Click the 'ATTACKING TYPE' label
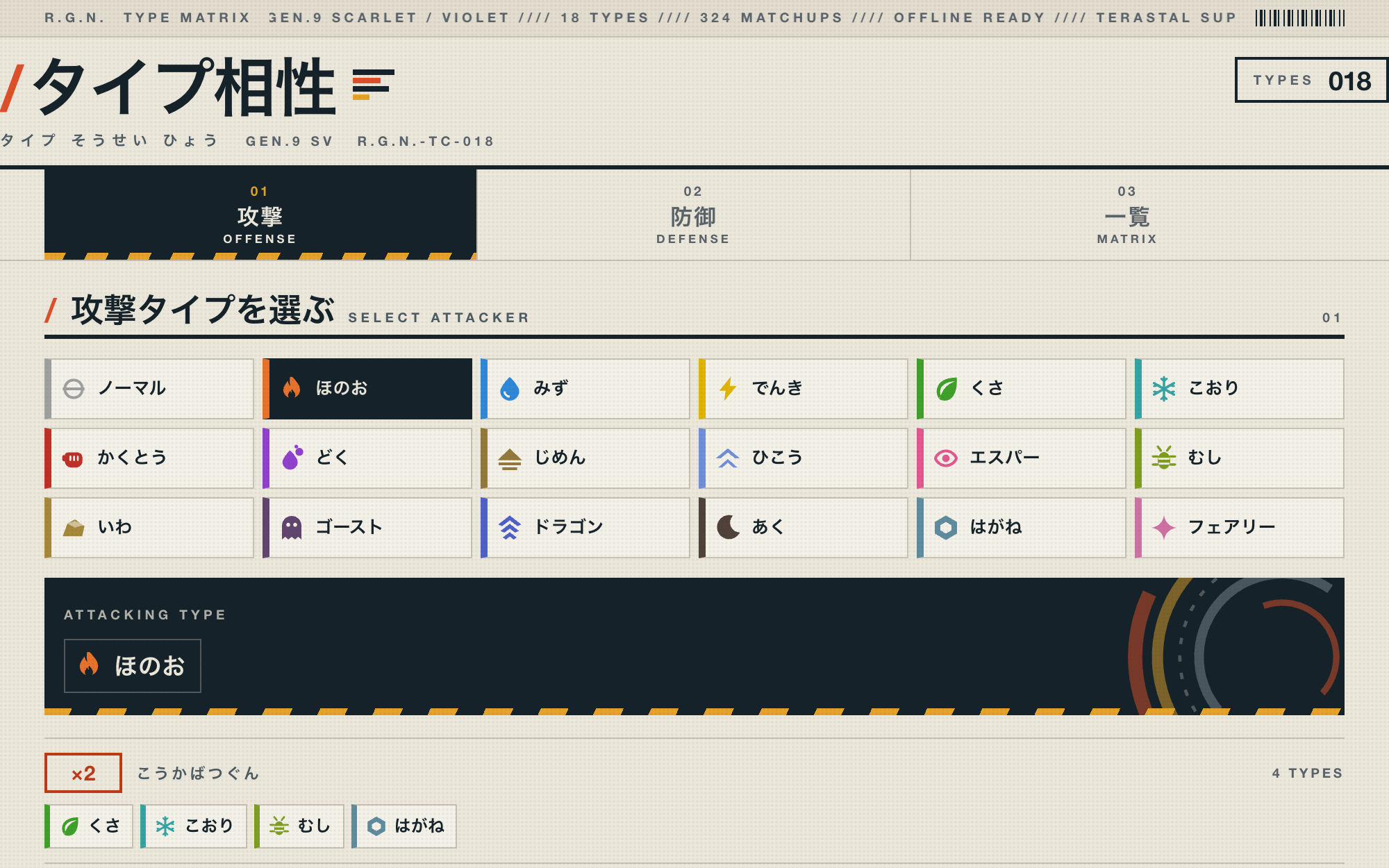 145,615
